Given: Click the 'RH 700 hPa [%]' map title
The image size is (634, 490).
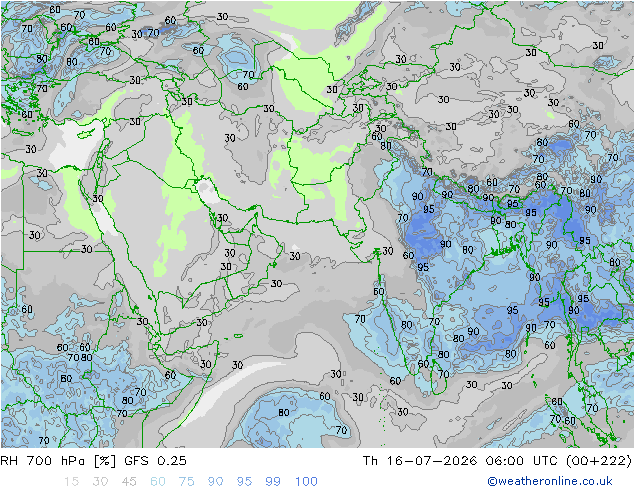Looking at the screenshot, I should pos(58,460).
